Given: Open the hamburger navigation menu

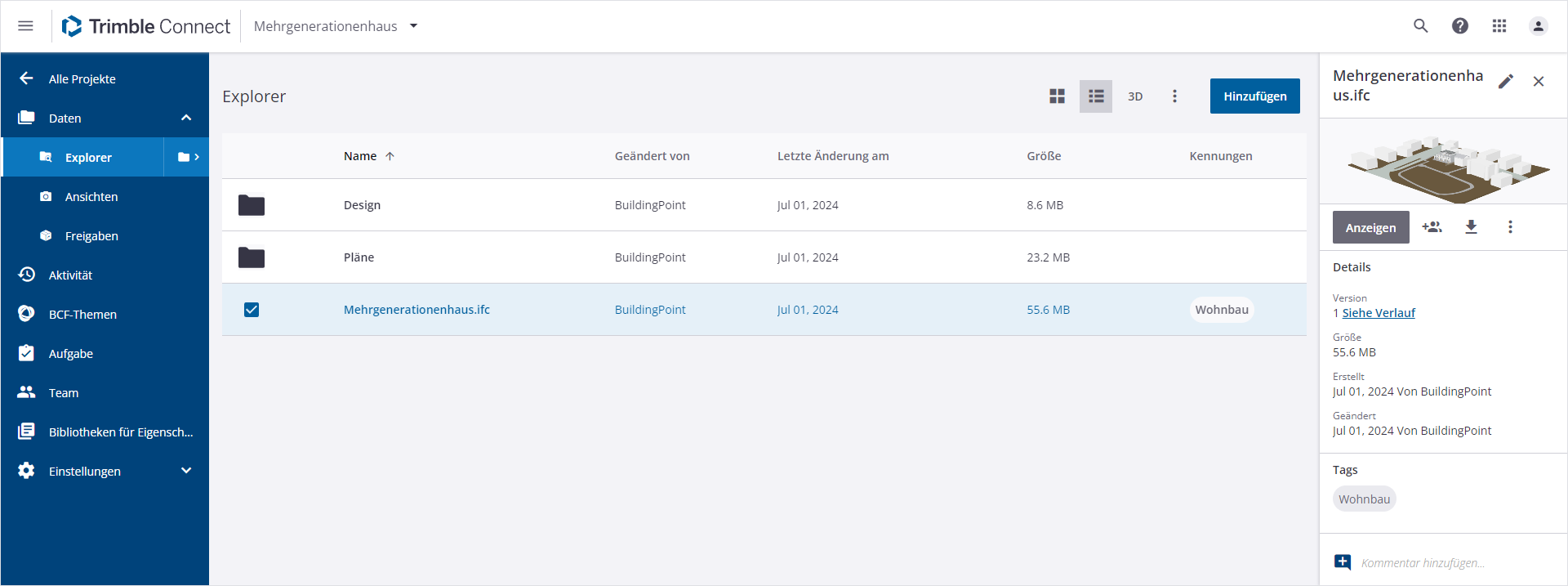Looking at the screenshot, I should (x=25, y=26).
